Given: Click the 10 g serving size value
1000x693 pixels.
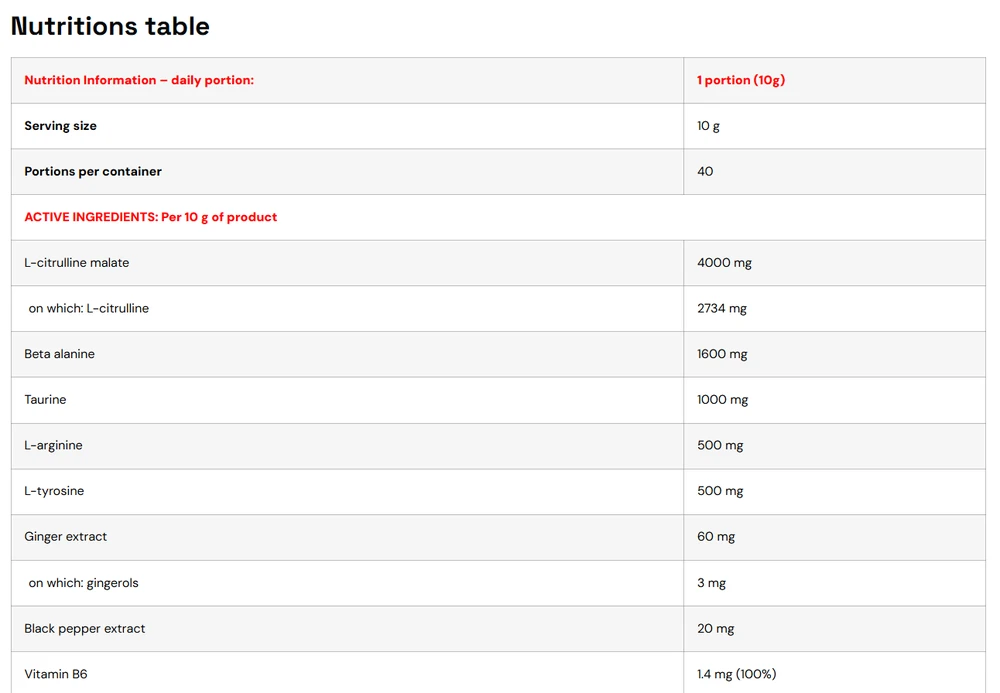Looking at the screenshot, I should pyautogui.click(x=708, y=126).
